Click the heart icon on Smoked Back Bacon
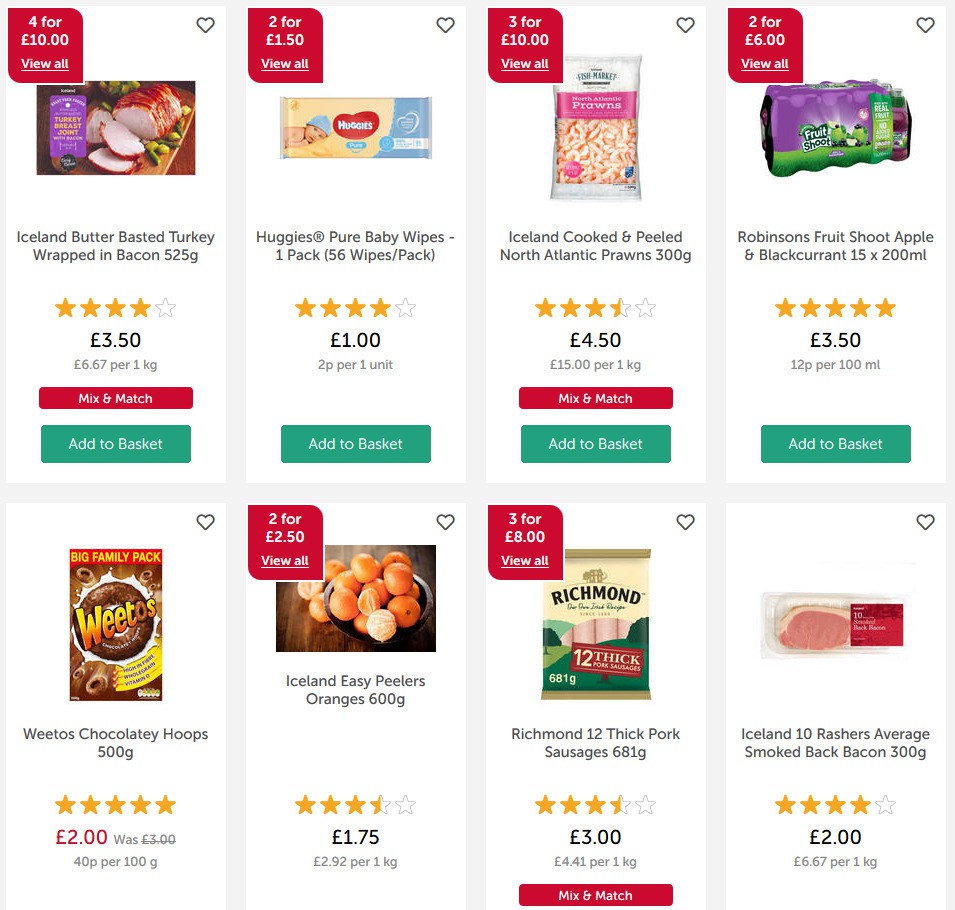Viewport: 955px width, 910px height. tap(925, 522)
